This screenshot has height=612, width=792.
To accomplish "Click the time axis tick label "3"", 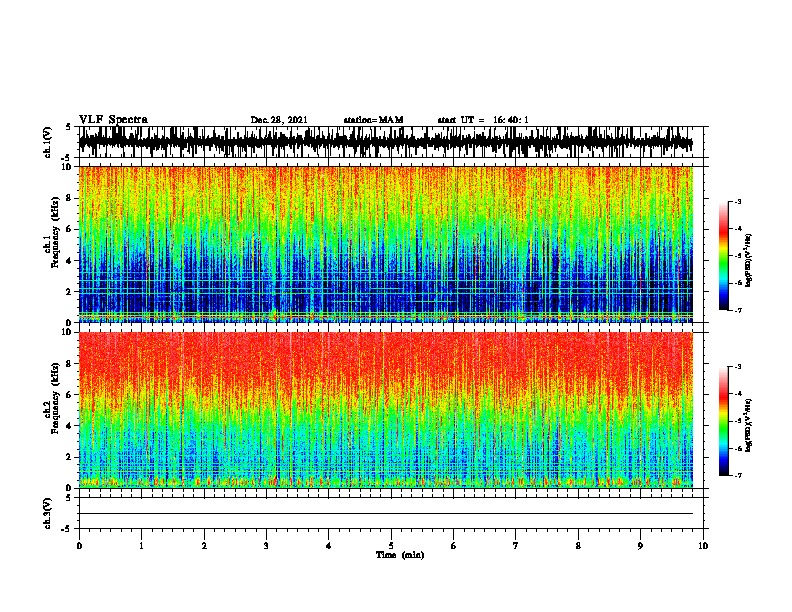I will (x=266, y=546).
